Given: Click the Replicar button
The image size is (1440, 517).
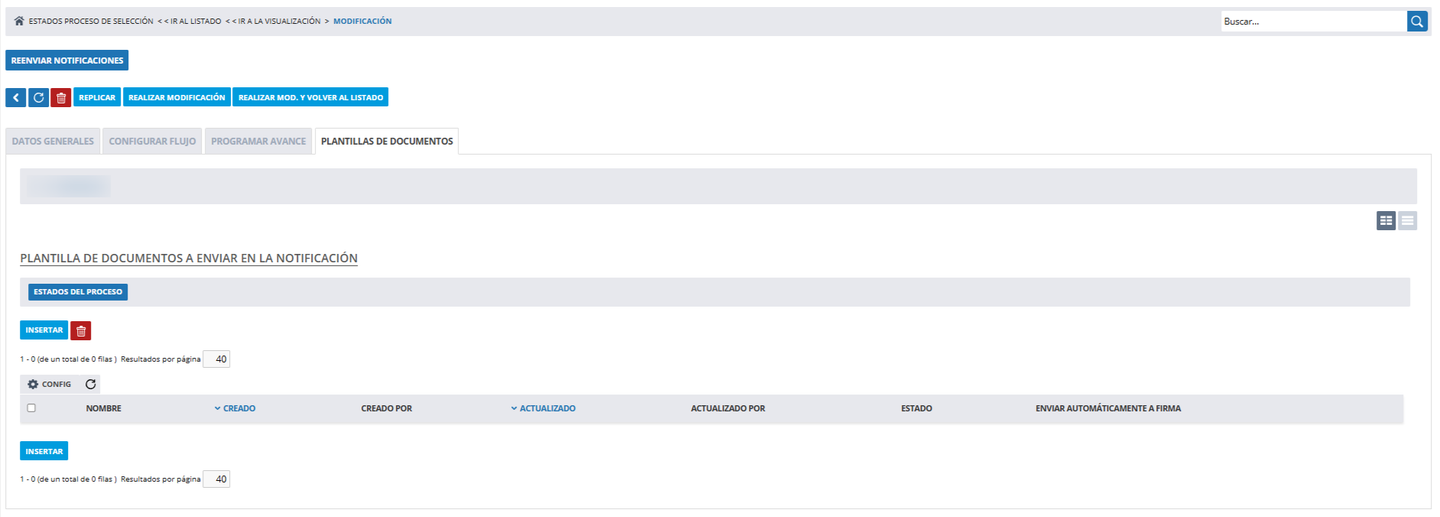Looking at the screenshot, I should 97,97.
